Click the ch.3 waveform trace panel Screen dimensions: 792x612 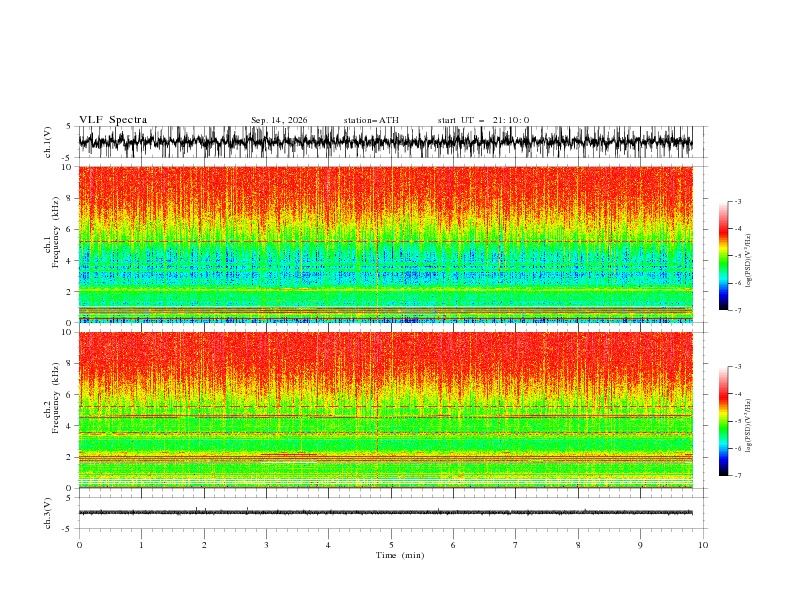click(x=386, y=513)
